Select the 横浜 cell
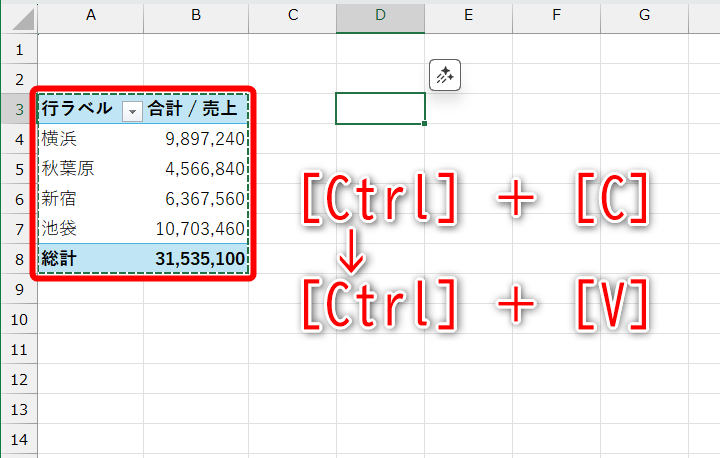720x458 pixels. (x=90, y=139)
